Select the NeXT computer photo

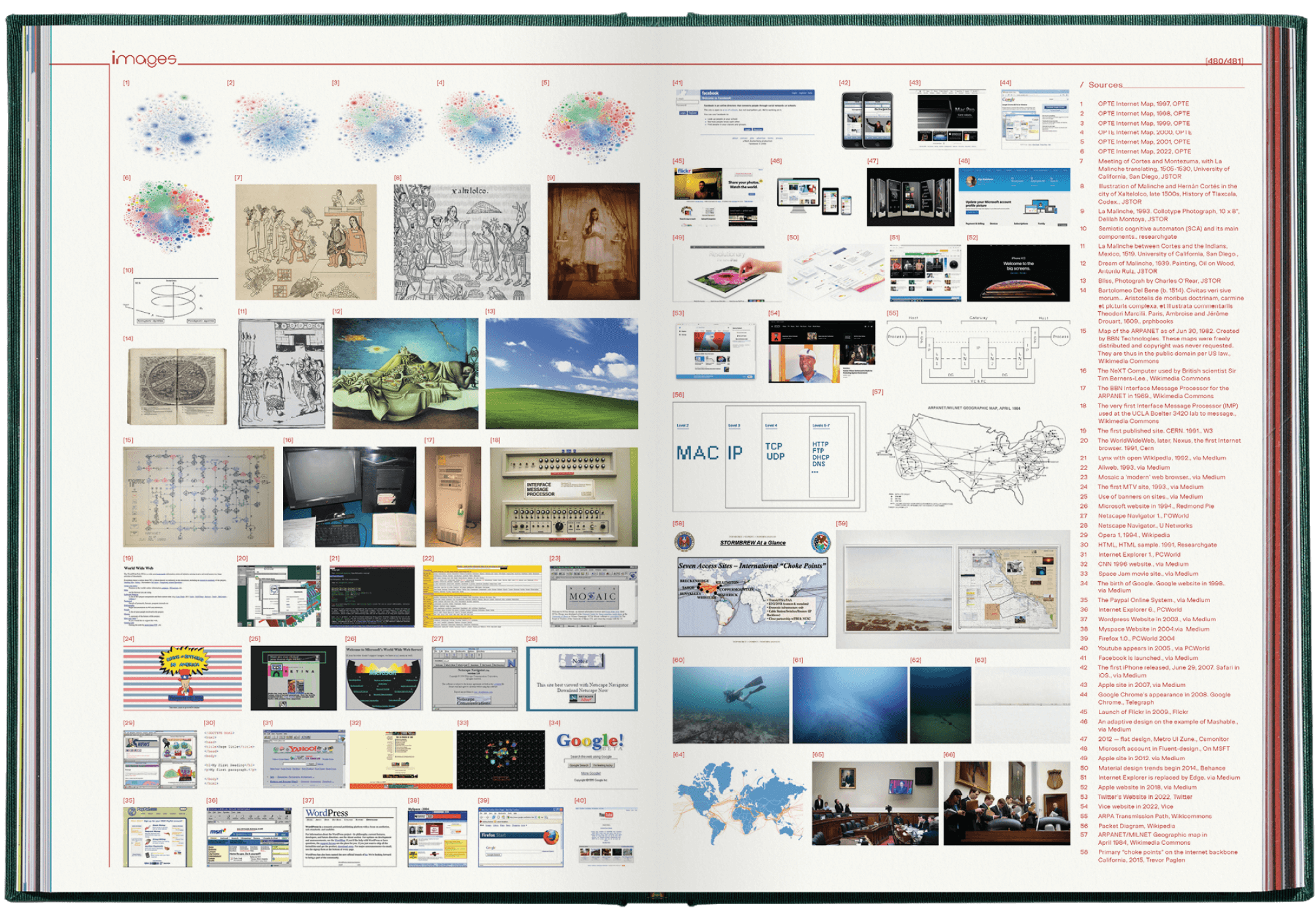click(x=349, y=497)
